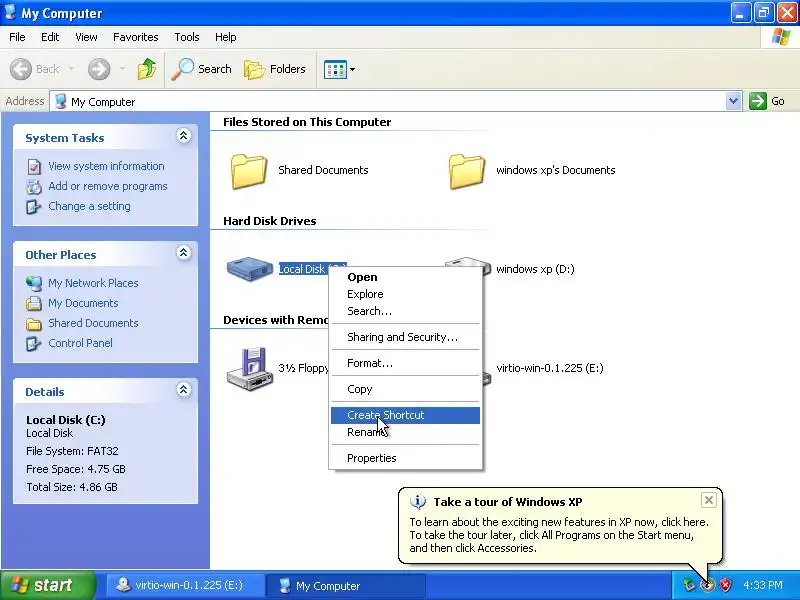Click the My Network Places link
This screenshot has width=800, height=600.
click(93, 283)
